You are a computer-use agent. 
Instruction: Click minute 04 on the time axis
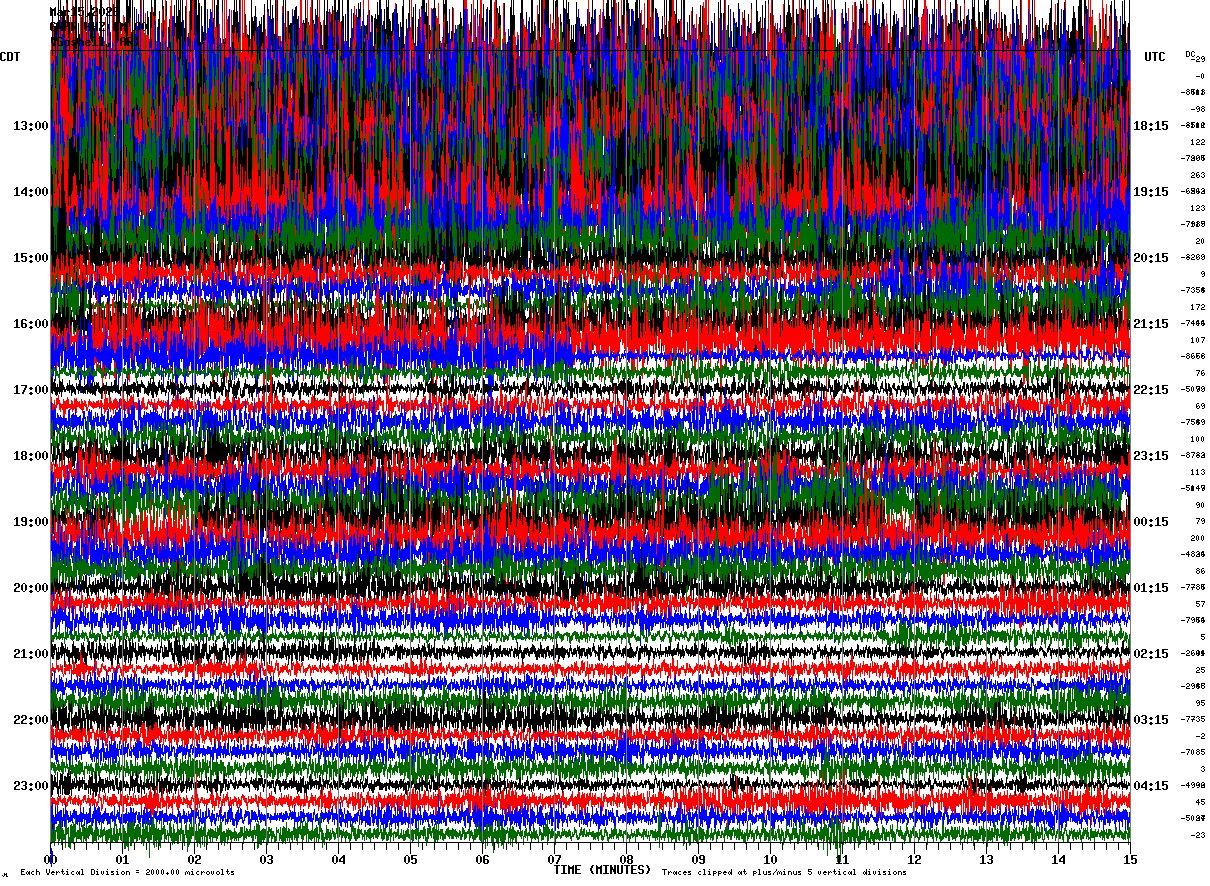[x=339, y=859]
